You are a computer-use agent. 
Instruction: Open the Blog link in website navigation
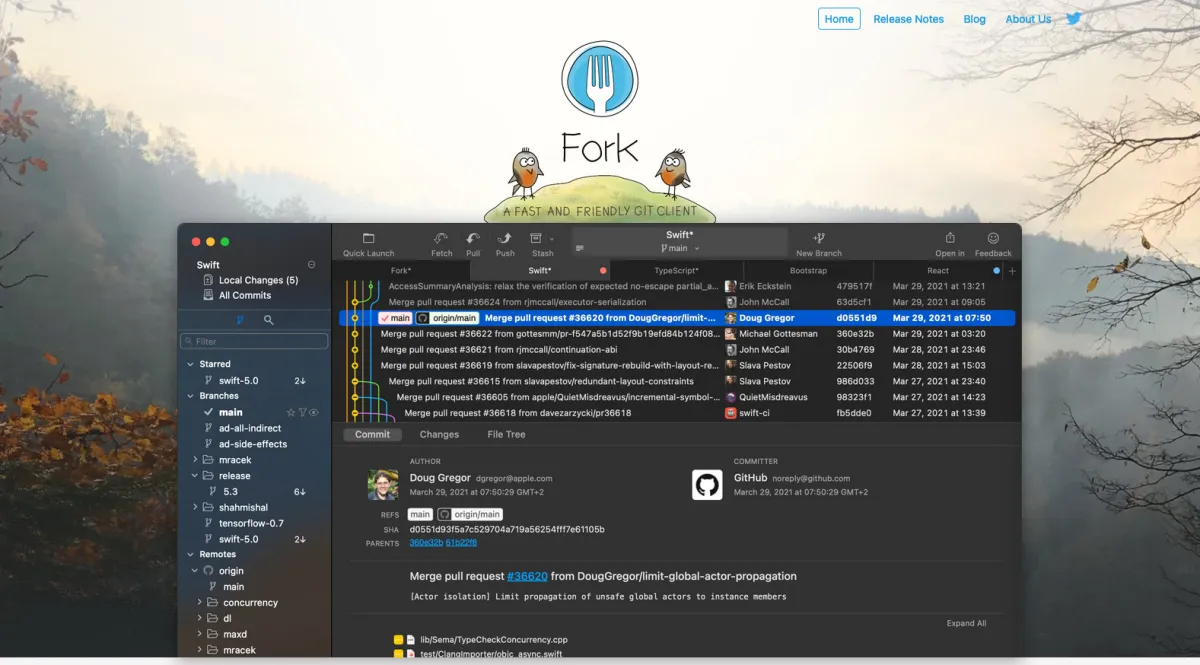[974, 19]
